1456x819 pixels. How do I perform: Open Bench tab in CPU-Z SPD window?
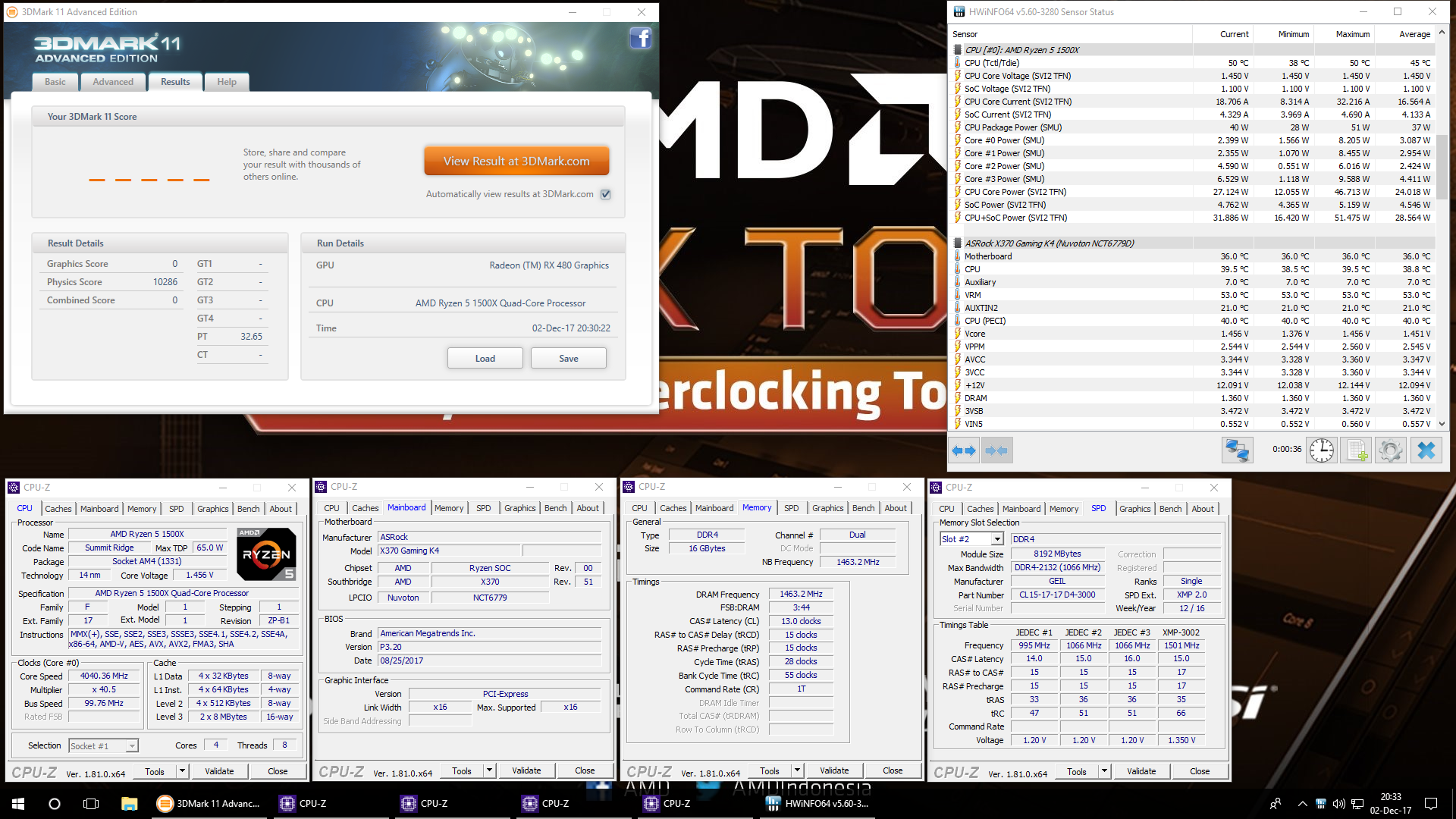point(1170,509)
